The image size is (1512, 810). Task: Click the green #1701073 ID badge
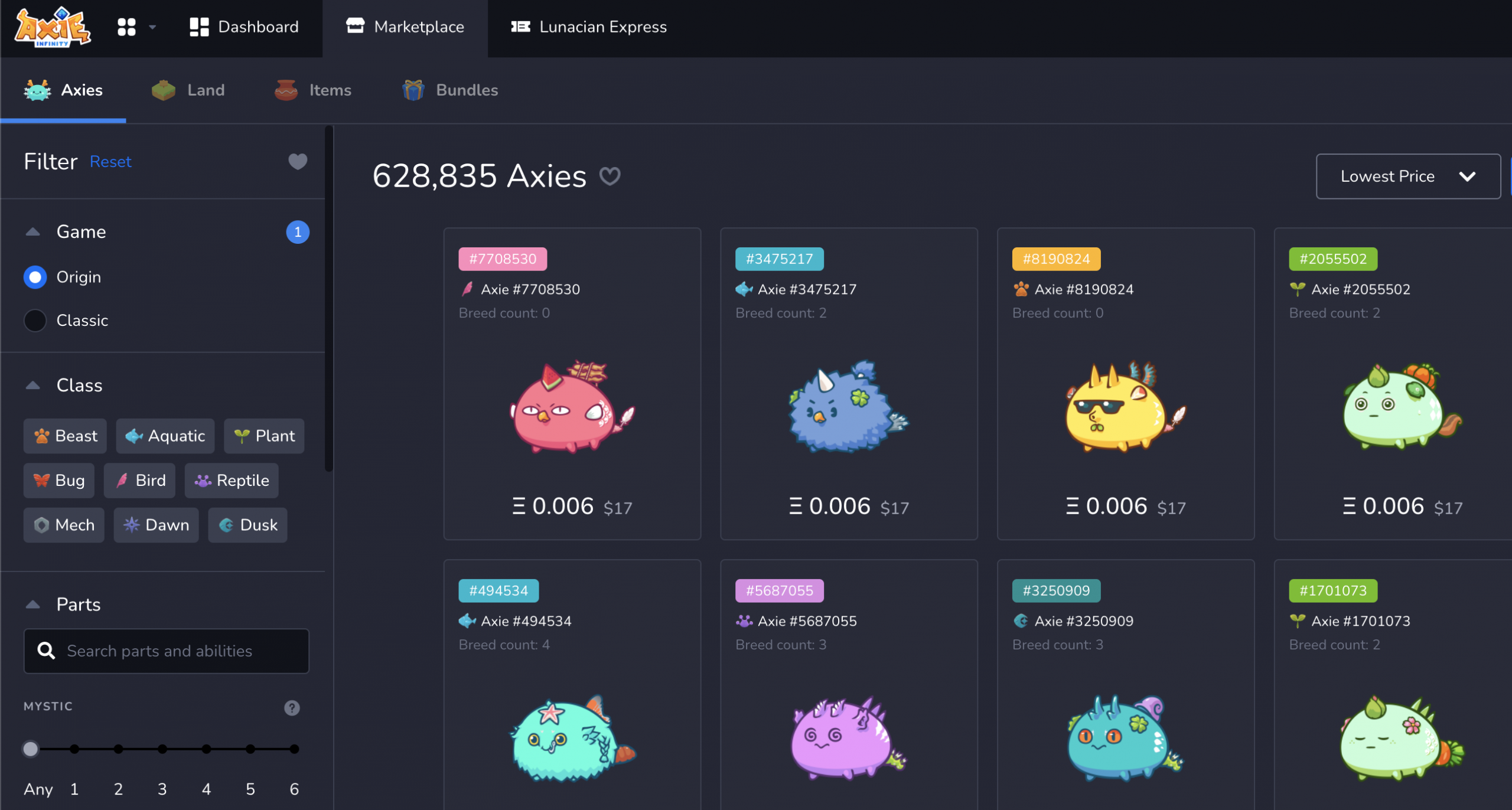pyautogui.click(x=1333, y=591)
